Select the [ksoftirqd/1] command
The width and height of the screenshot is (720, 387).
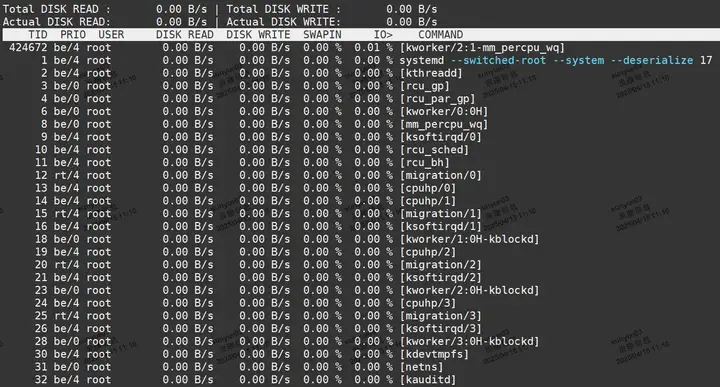pyautogui.click(x=440, y=227)
